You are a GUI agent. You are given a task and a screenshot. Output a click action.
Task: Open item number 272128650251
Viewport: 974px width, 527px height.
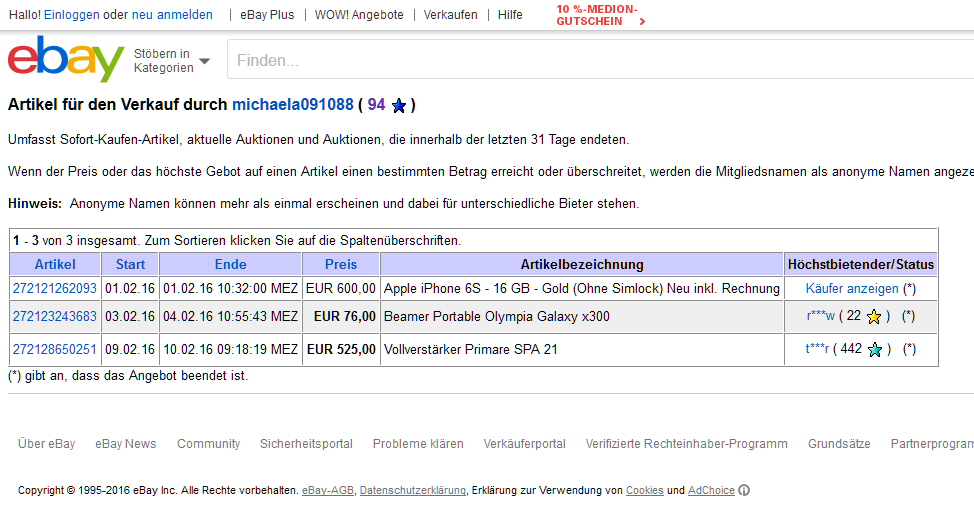[x=55, y=349]
